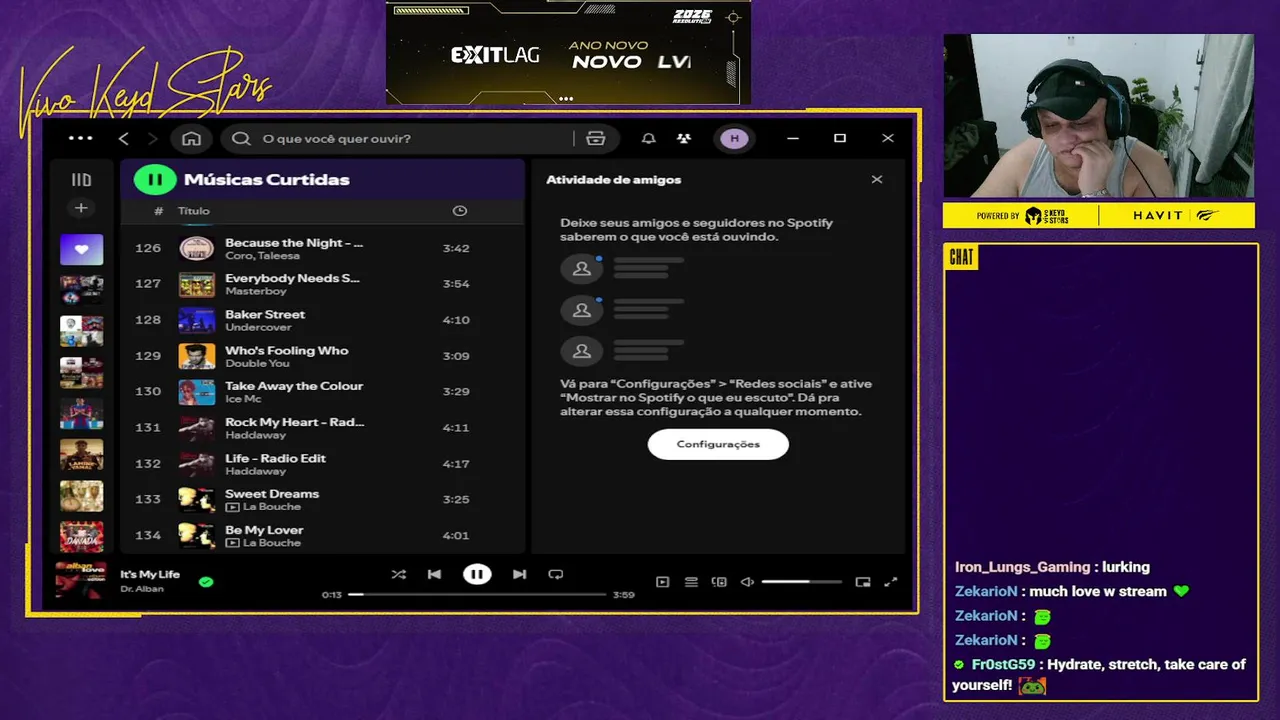Viewport: 1280px width, 720px height.
Task: Toggle the green liked checkmark for It's My Life
Action: (x=206, y=581)
